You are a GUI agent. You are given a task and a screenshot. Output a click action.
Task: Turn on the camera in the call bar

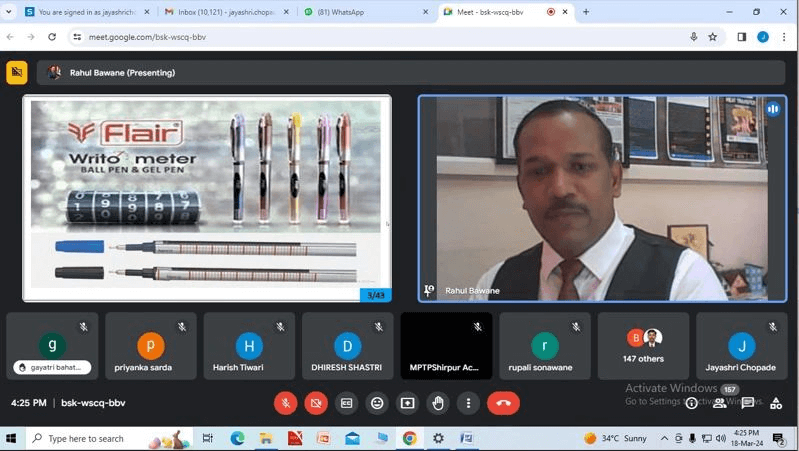point(316,403)
